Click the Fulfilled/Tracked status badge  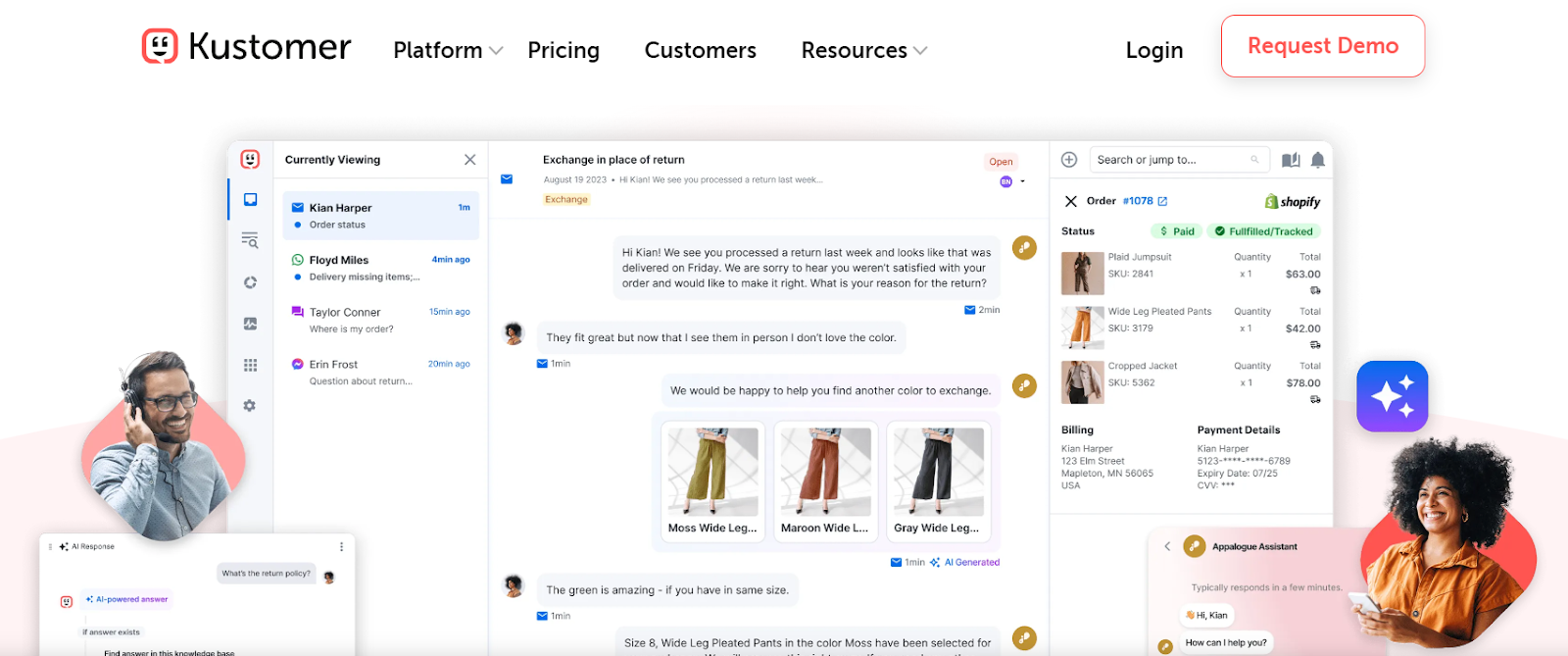click(x=1263, y=231)
